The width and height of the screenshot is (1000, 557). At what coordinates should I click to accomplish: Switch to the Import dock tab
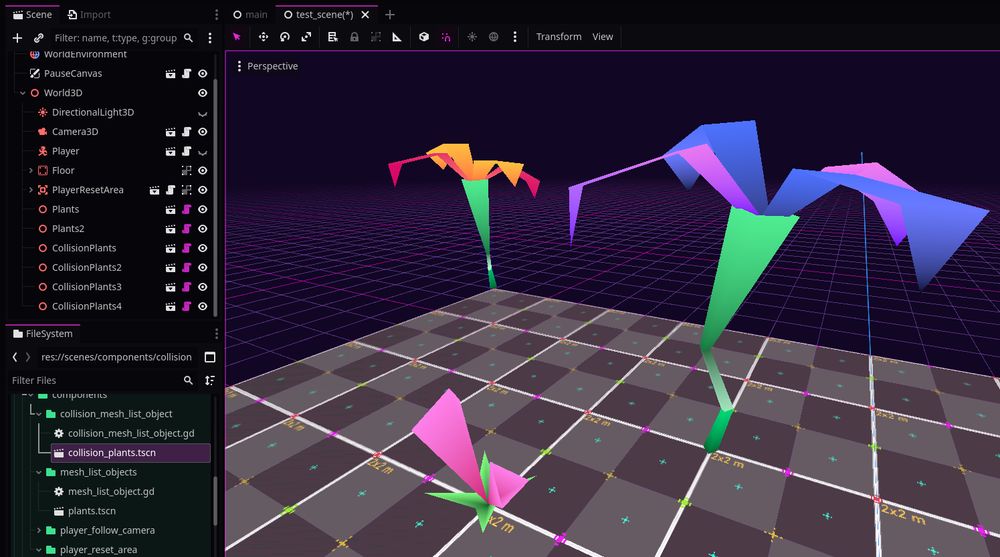point(89,14)
